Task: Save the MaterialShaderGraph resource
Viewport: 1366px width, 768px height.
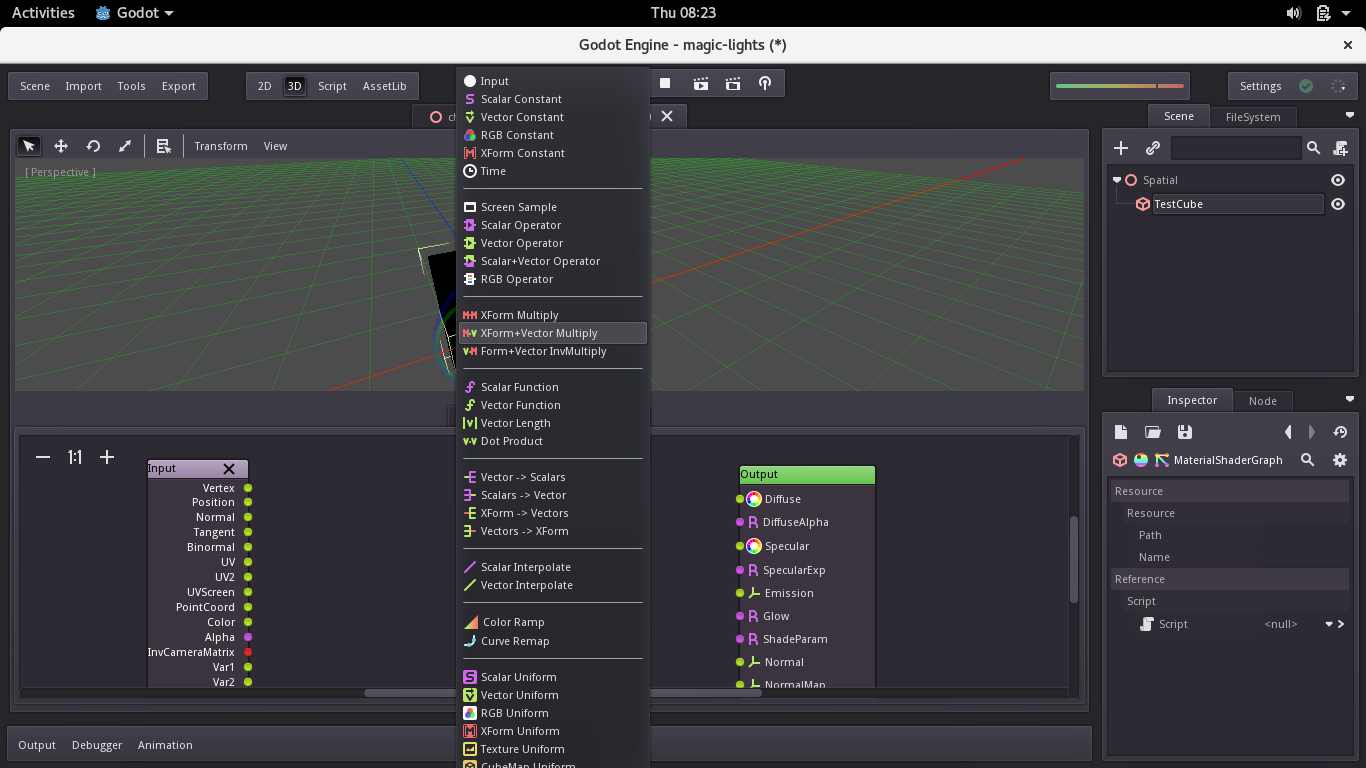Action: (x=1185, y=431)
